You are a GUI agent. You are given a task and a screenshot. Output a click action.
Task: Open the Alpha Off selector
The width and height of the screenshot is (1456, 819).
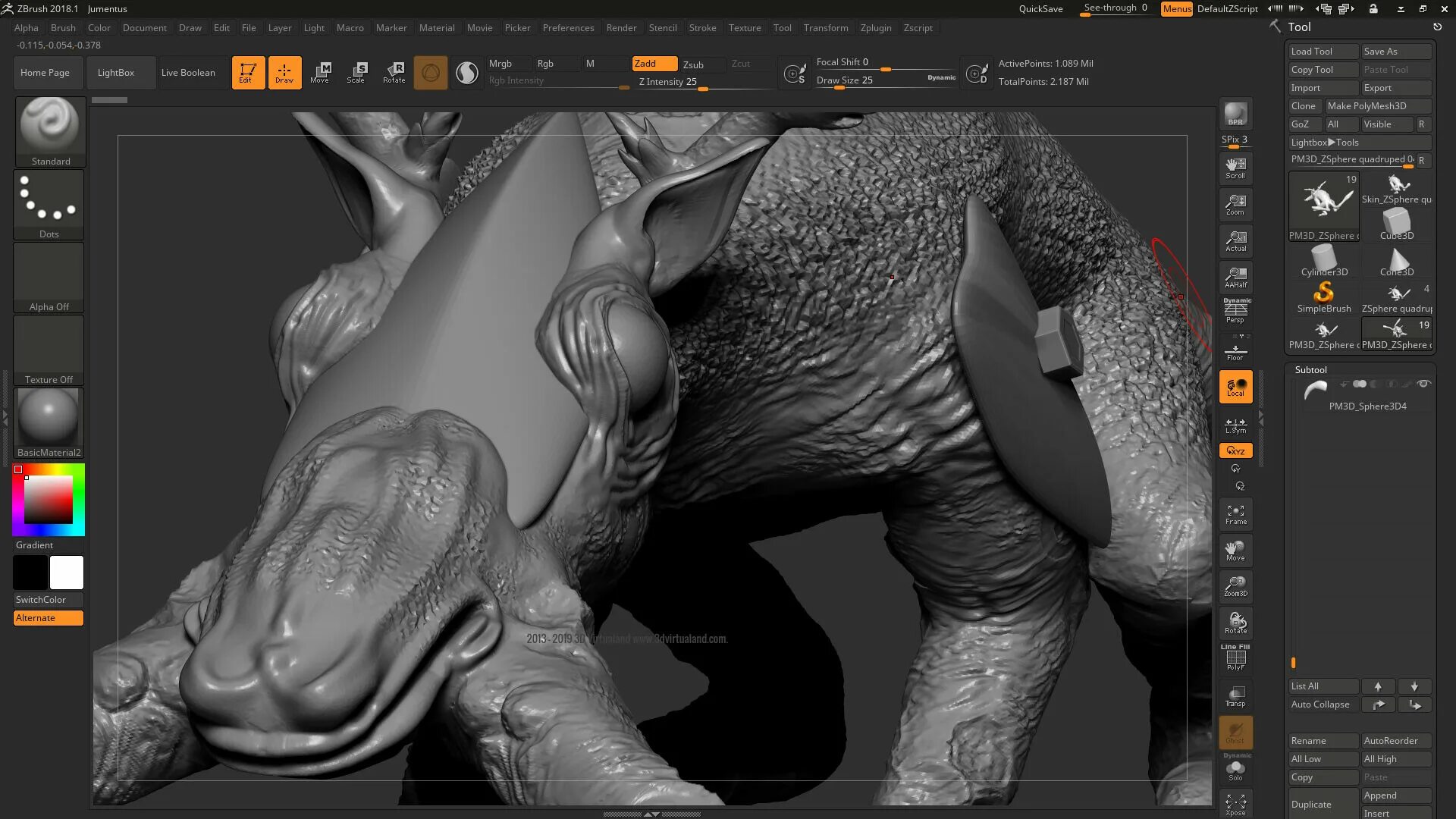(x=49, y=277)
